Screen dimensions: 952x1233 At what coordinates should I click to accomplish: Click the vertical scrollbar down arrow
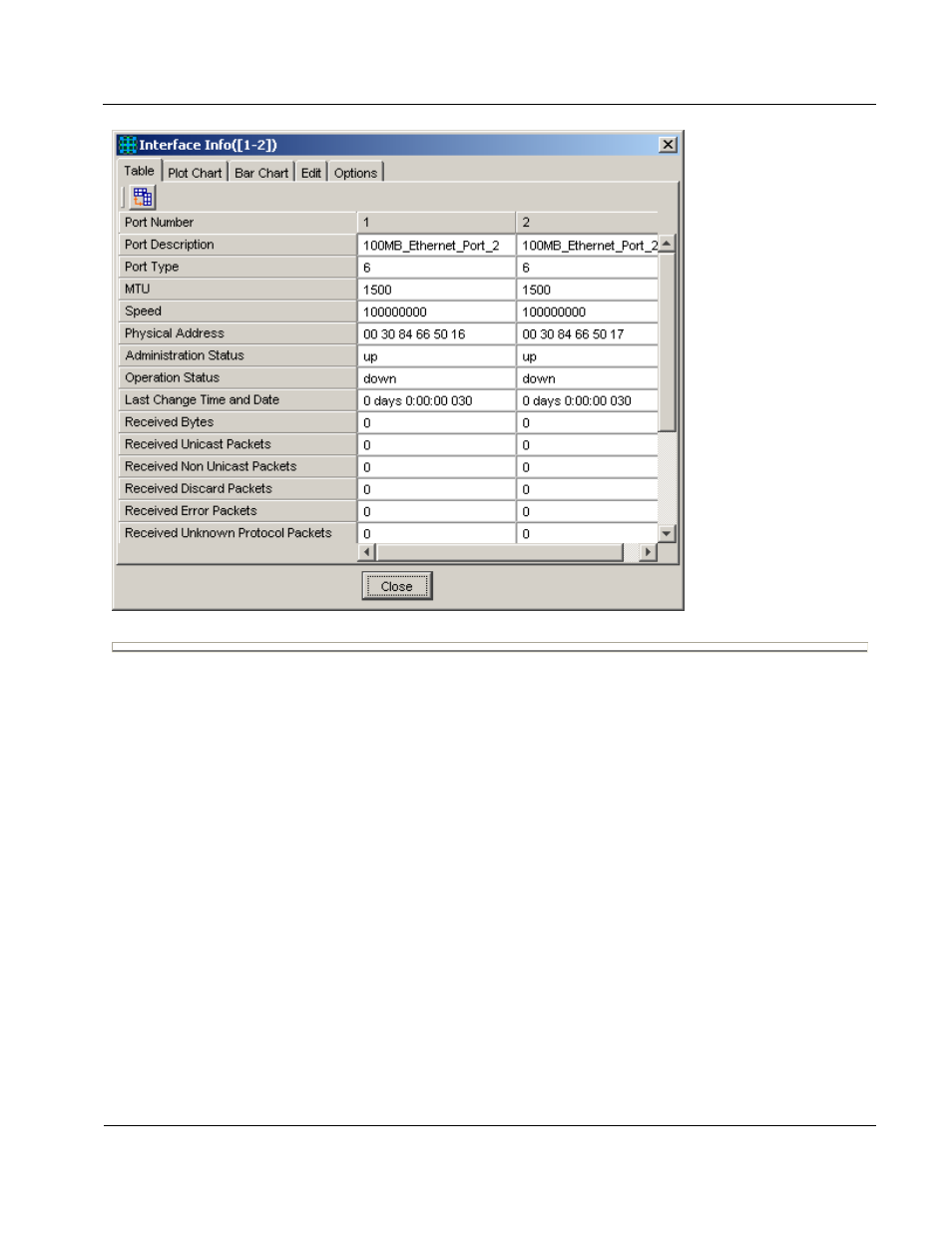coord(667,534)
